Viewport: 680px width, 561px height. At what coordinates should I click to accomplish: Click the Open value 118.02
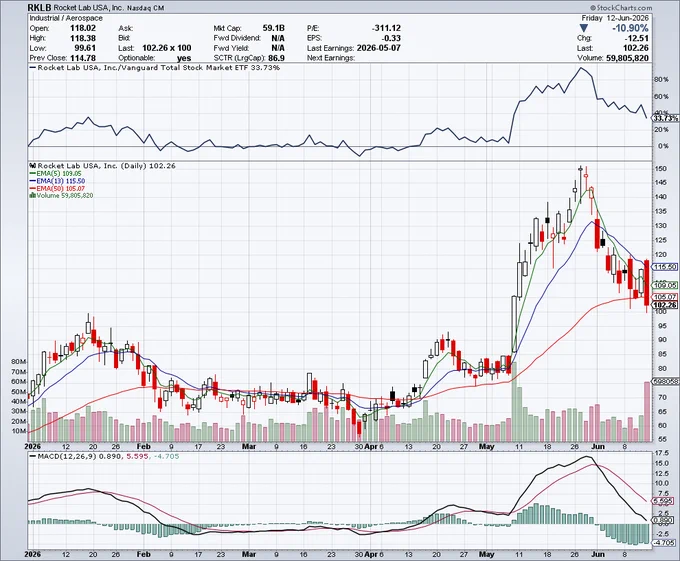pos(83,28)
